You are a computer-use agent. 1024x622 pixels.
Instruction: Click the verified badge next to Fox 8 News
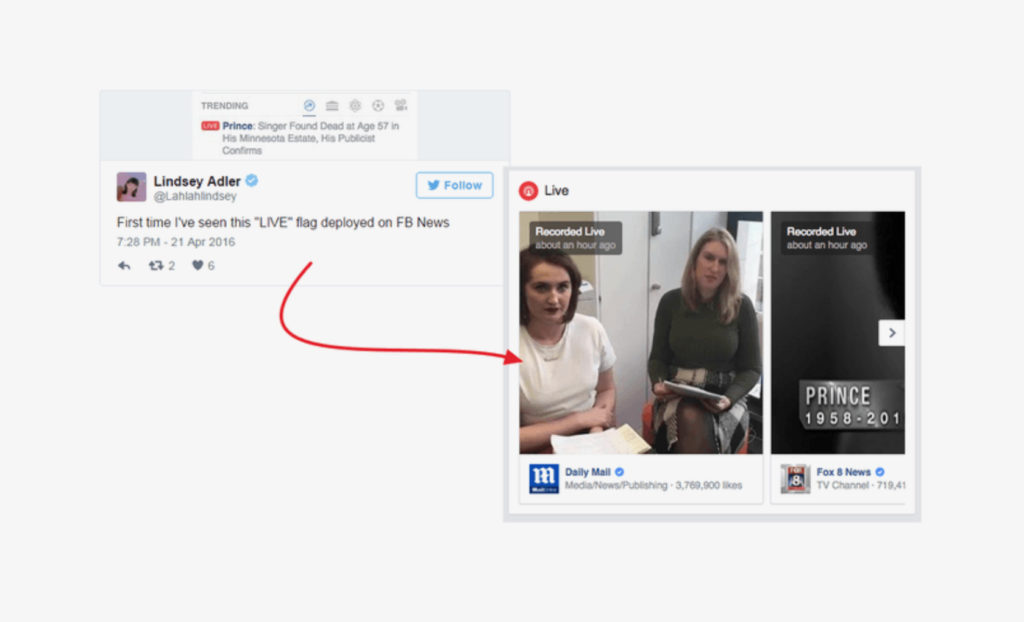pos(880,472)
